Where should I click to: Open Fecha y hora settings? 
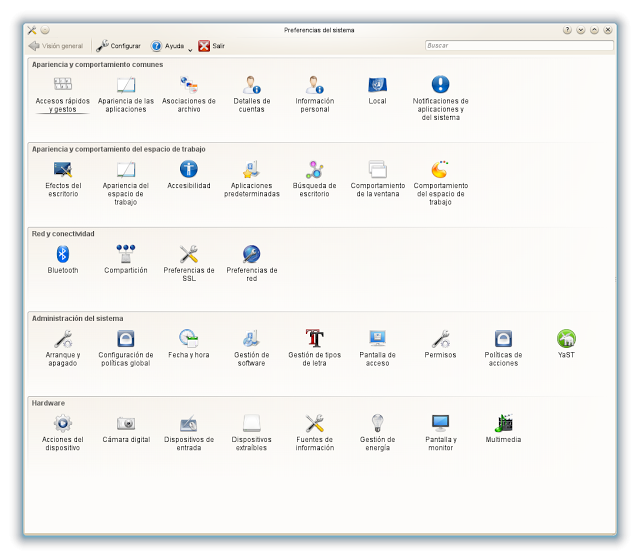[x=188, y=340]
